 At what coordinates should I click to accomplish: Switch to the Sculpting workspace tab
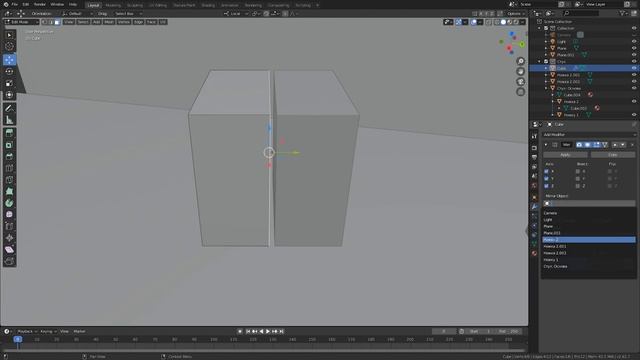(x=135, y=5)
